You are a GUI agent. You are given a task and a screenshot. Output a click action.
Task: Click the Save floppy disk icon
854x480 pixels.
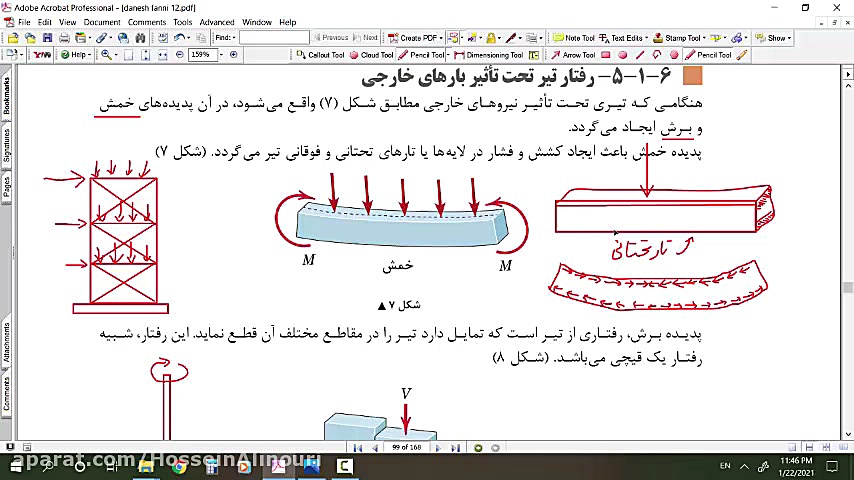47,38
